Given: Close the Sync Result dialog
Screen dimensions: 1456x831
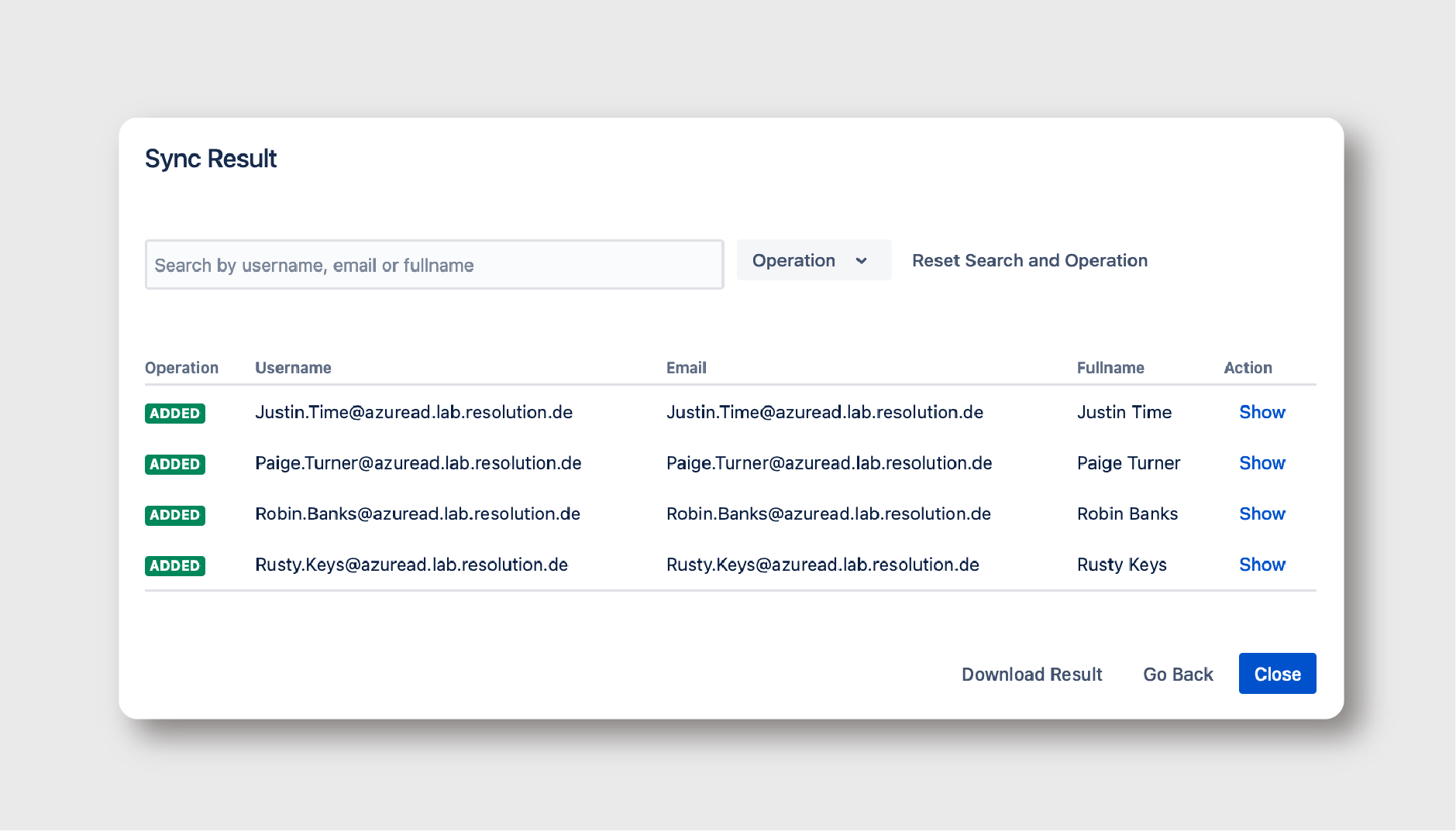Looking at the screenshot, I should (1277, 674).
